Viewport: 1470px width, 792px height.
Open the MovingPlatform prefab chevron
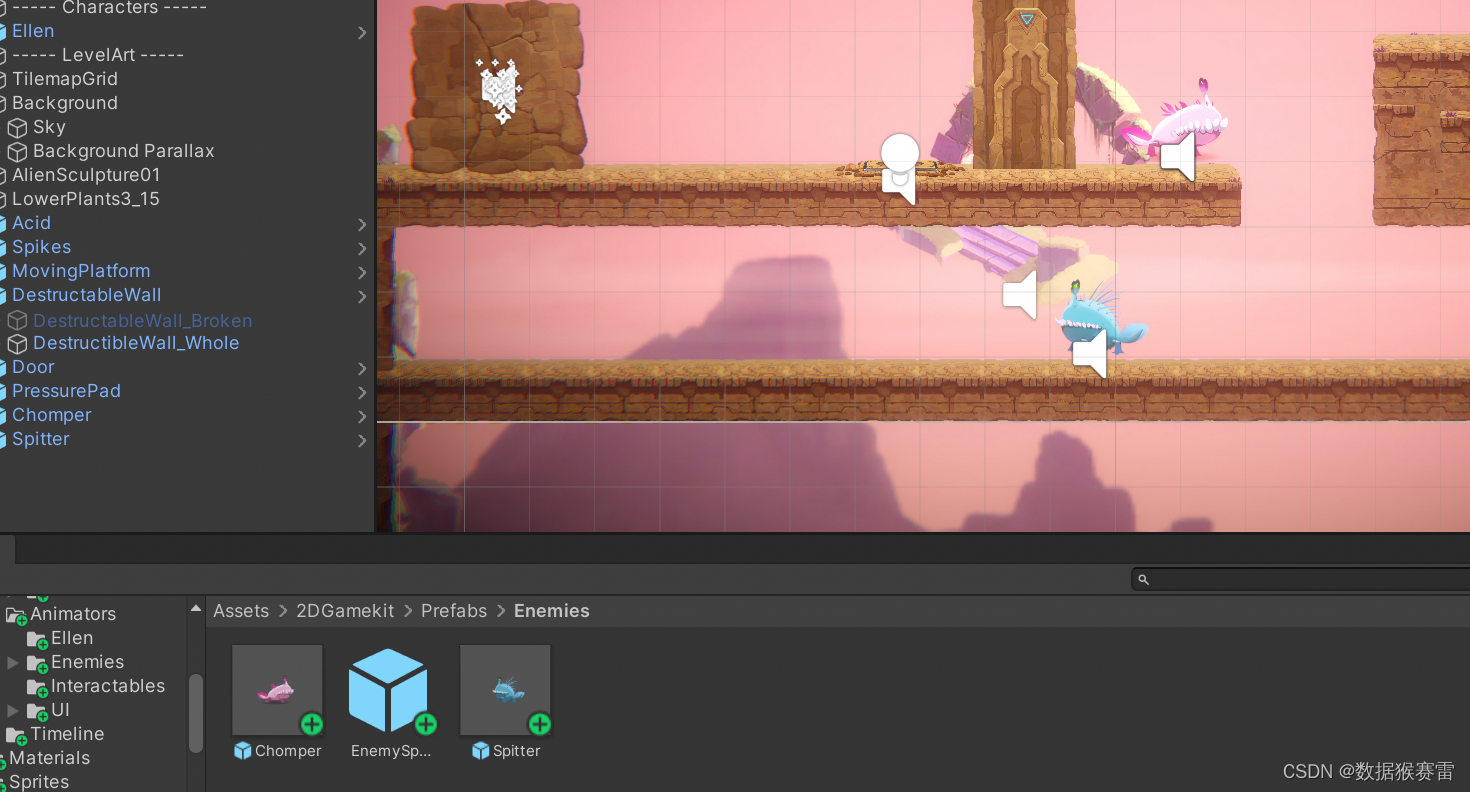click(362, 273)
